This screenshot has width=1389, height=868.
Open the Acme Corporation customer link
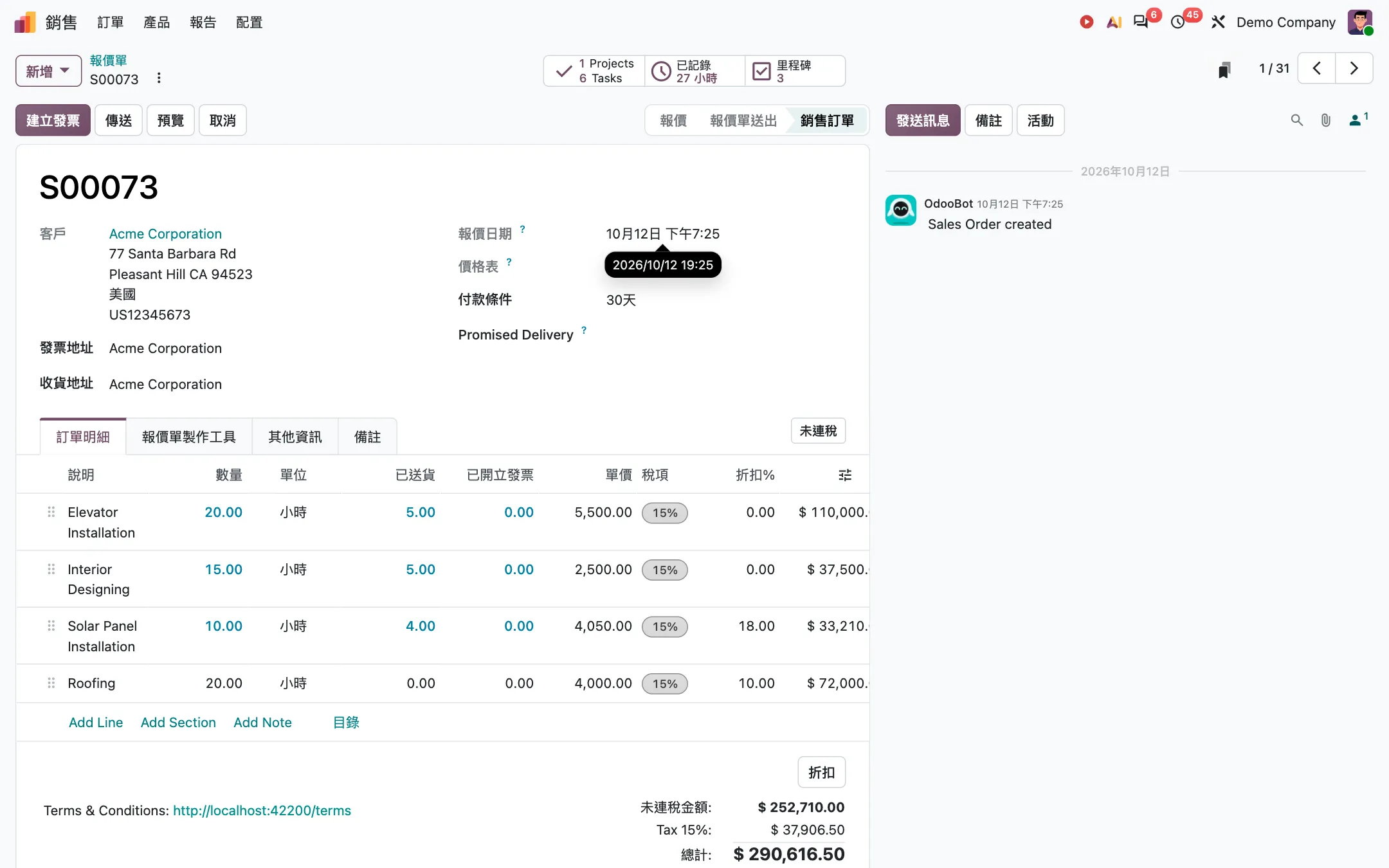pos(165,234)
